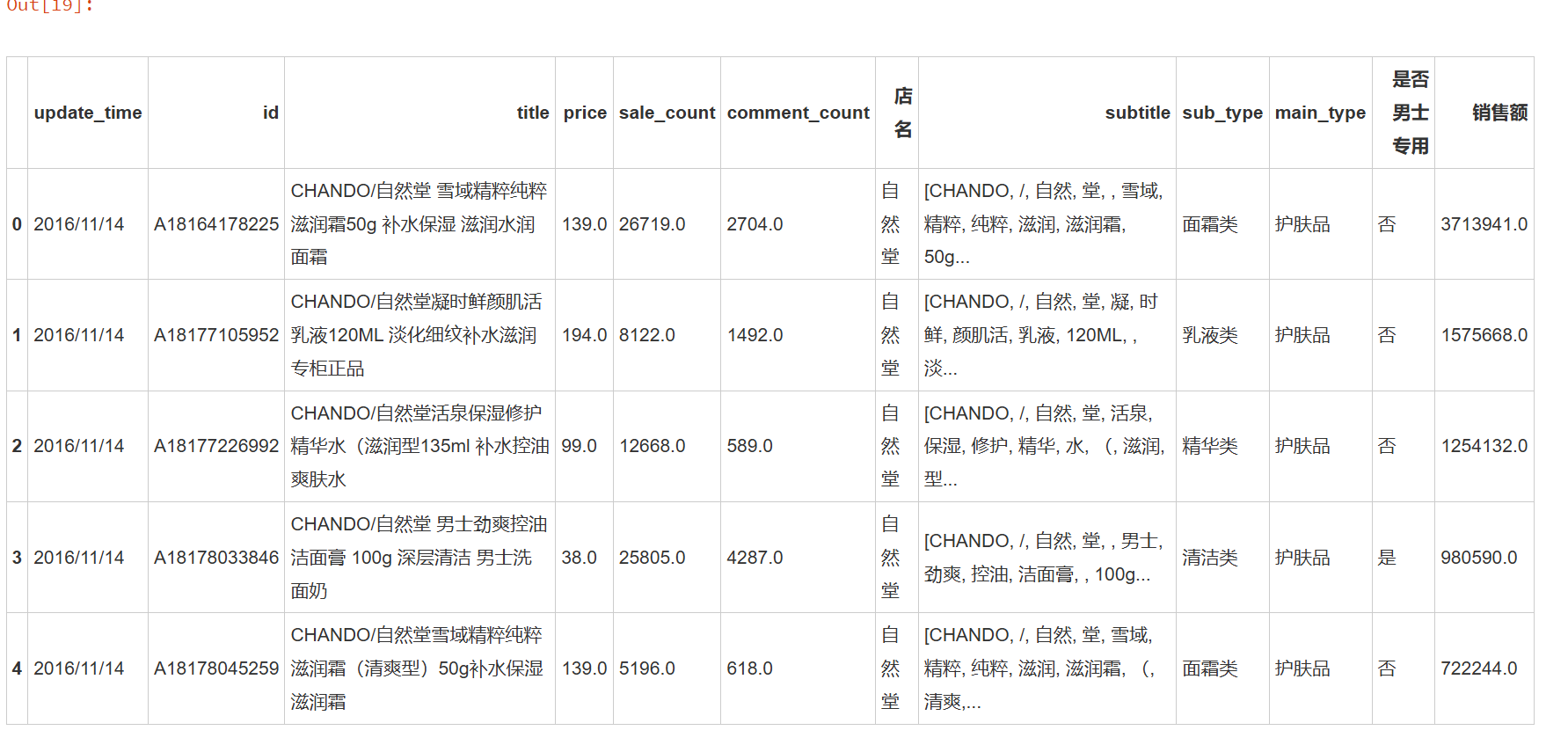Image resolution: width=1568 pixels, height=745 pixels.
Task: Click 销售额 value 1575668.0
Action: pyautogui.click(x=1484, y=335)
